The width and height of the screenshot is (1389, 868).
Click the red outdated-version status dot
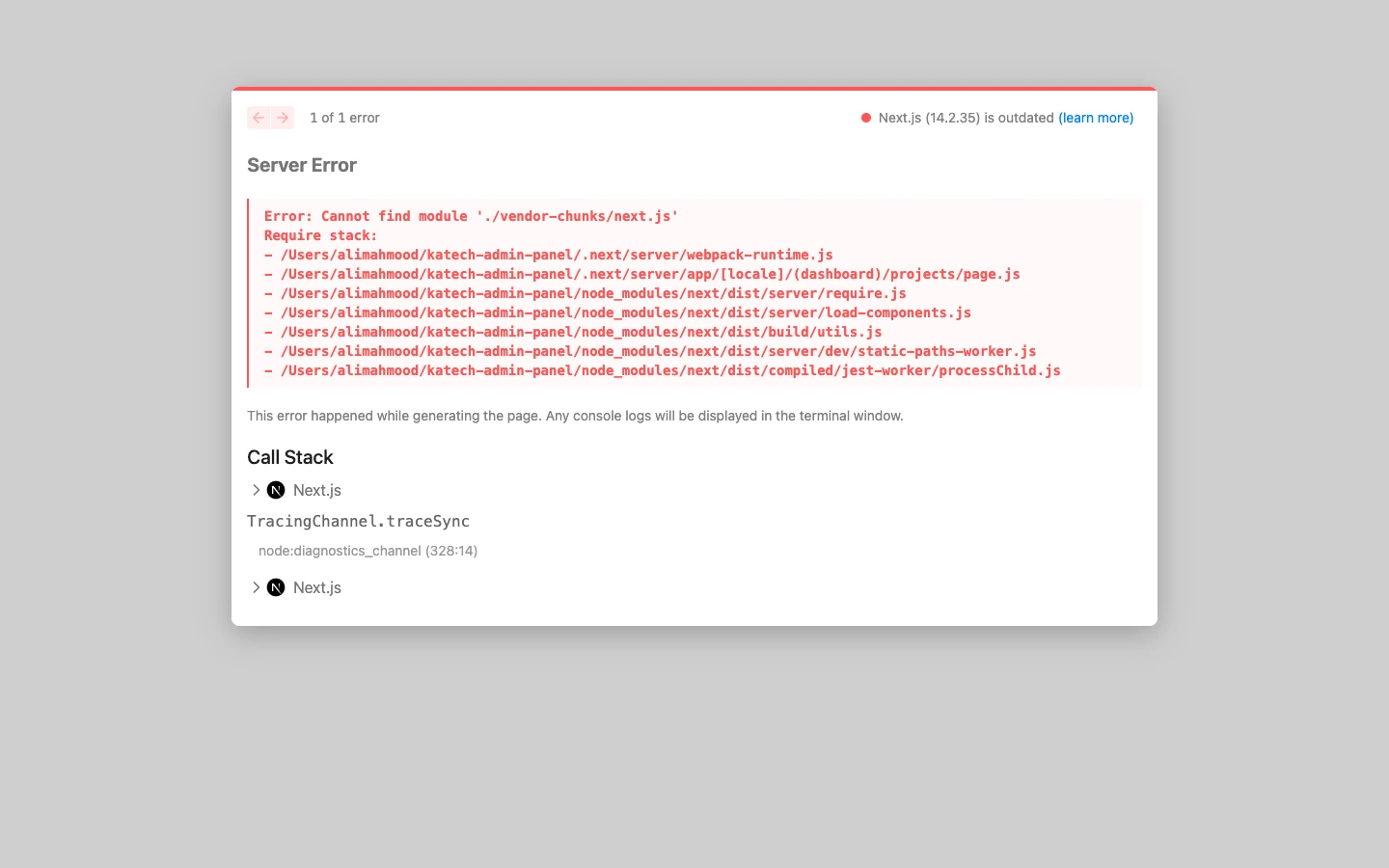coord(866,118)
